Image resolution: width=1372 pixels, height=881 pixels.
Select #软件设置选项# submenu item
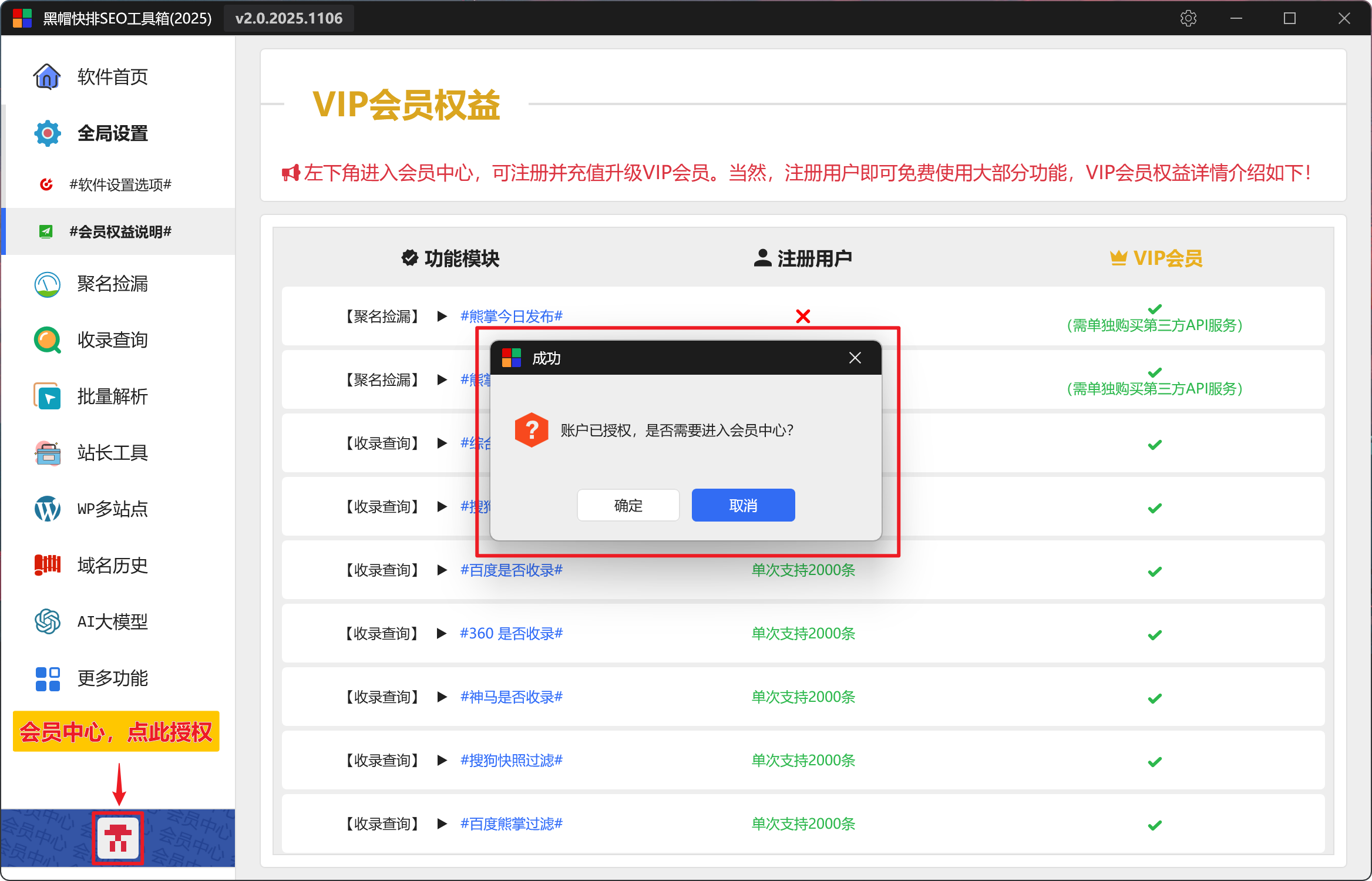[x=120, y=184]
